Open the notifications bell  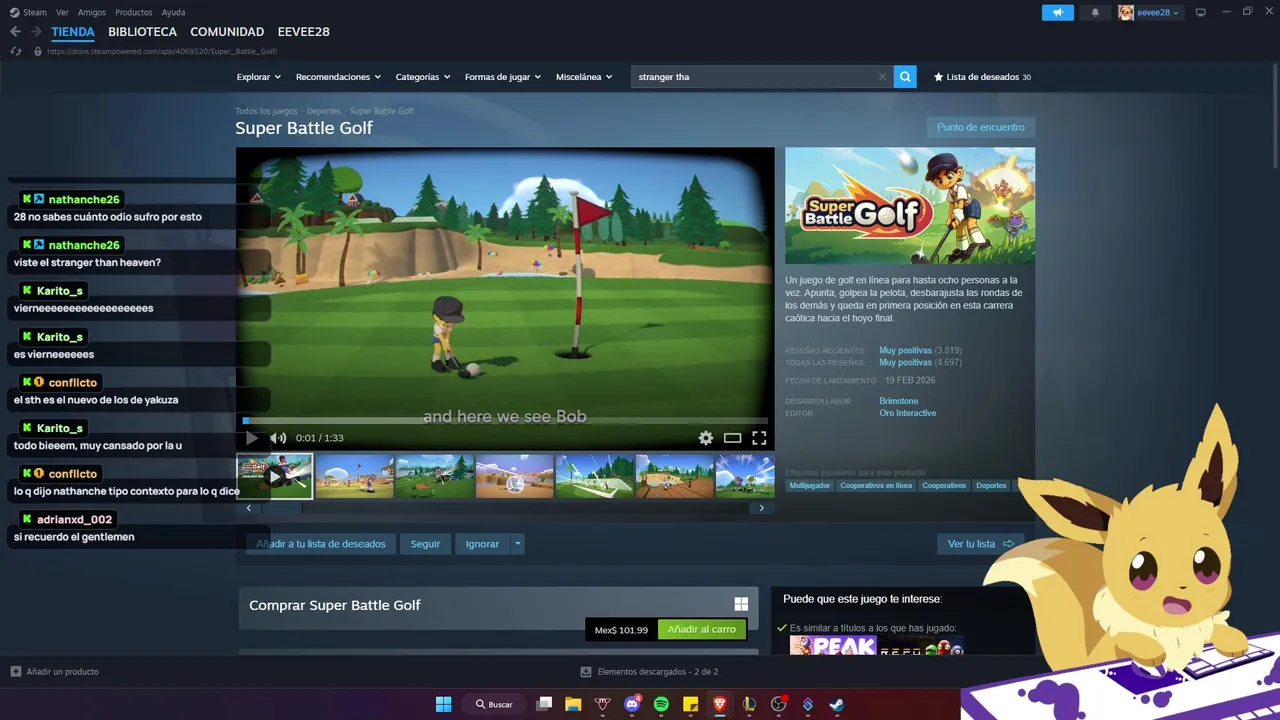pos(1095,12)
